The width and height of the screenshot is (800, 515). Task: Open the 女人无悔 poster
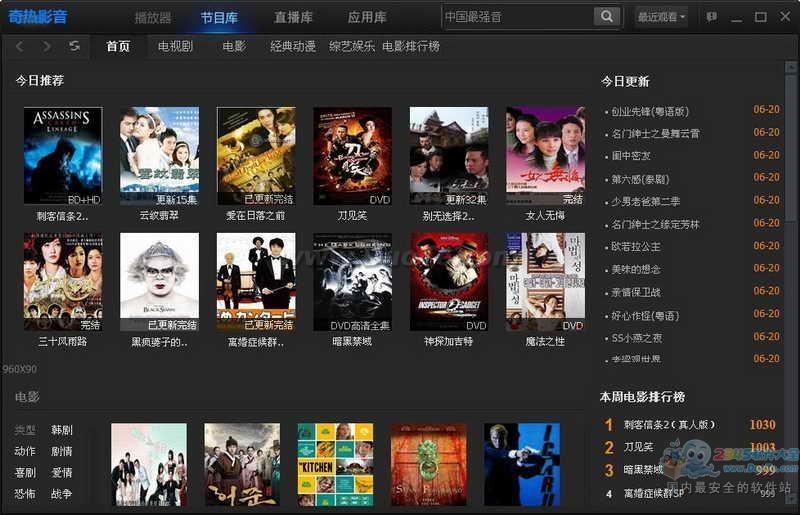pos(545,156)
